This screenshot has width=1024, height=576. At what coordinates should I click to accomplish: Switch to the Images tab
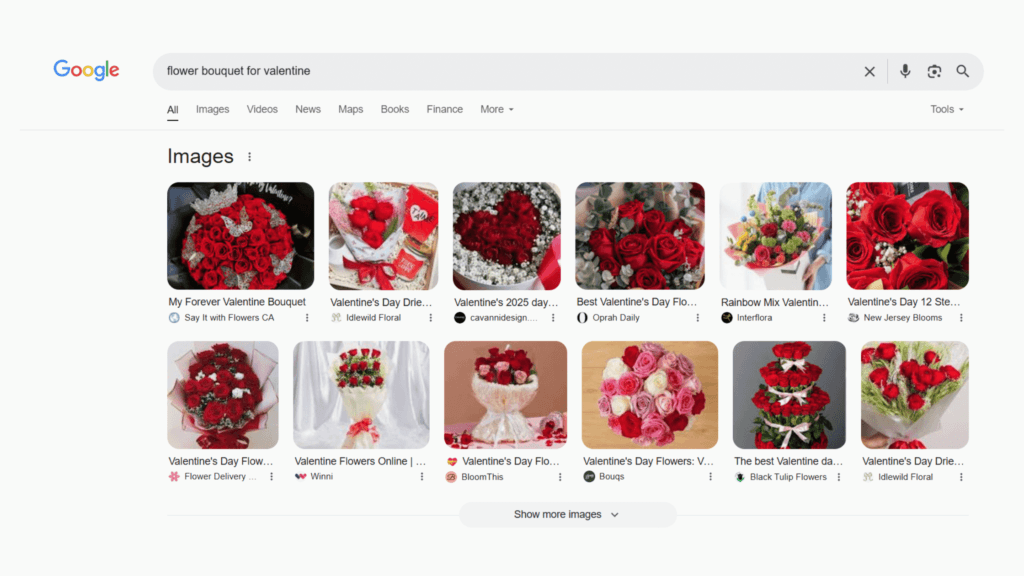212,109
